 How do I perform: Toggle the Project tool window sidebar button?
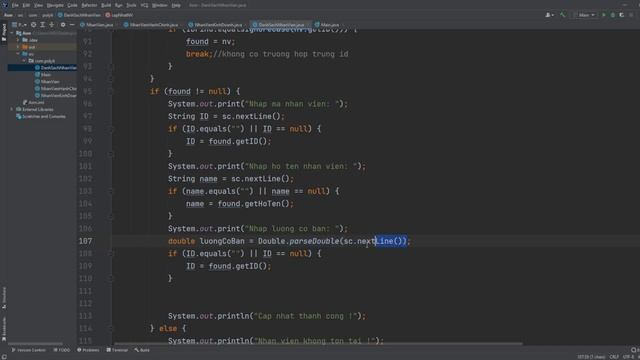pyautogui.click(x=4, y=32)
